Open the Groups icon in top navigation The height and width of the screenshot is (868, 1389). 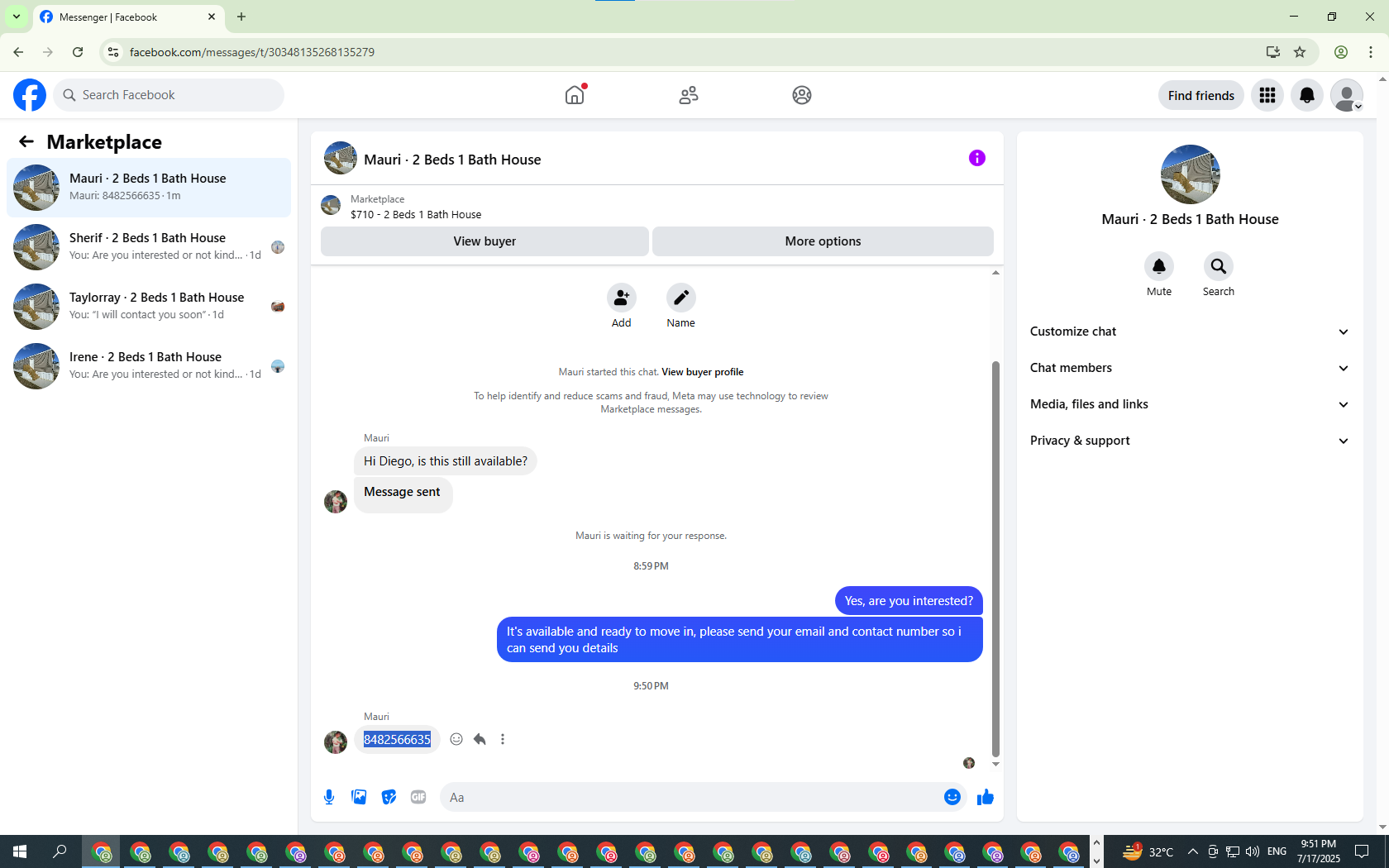point(802,95)
